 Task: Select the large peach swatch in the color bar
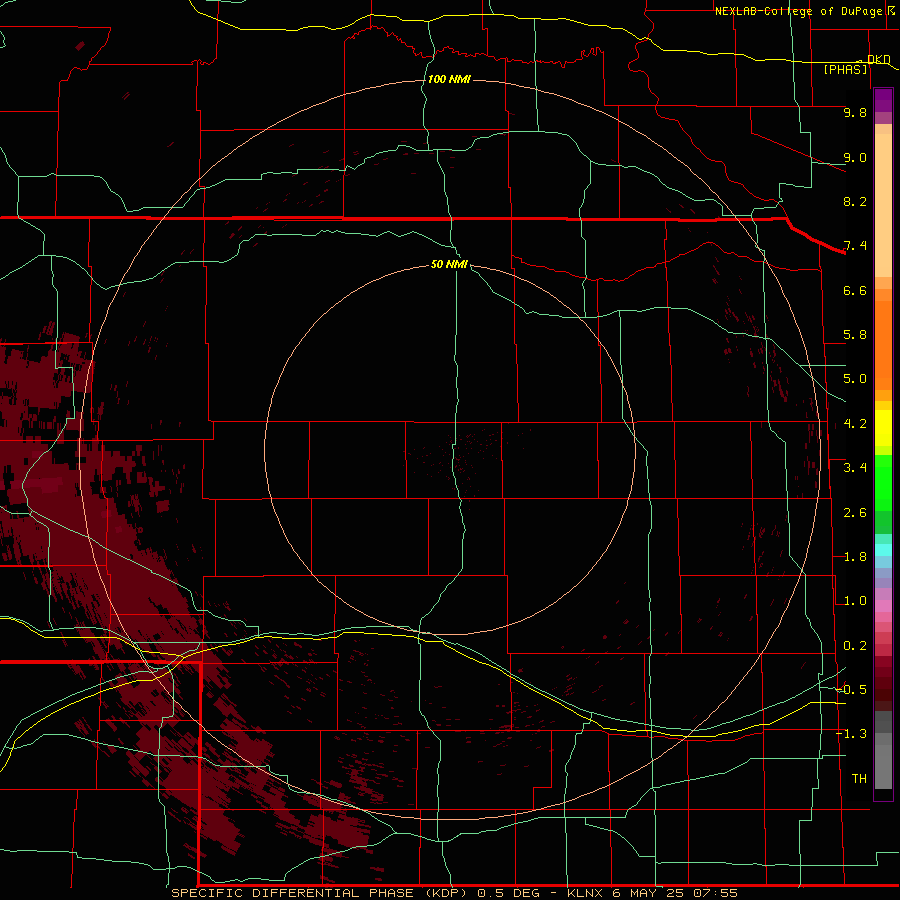[883, 205]
